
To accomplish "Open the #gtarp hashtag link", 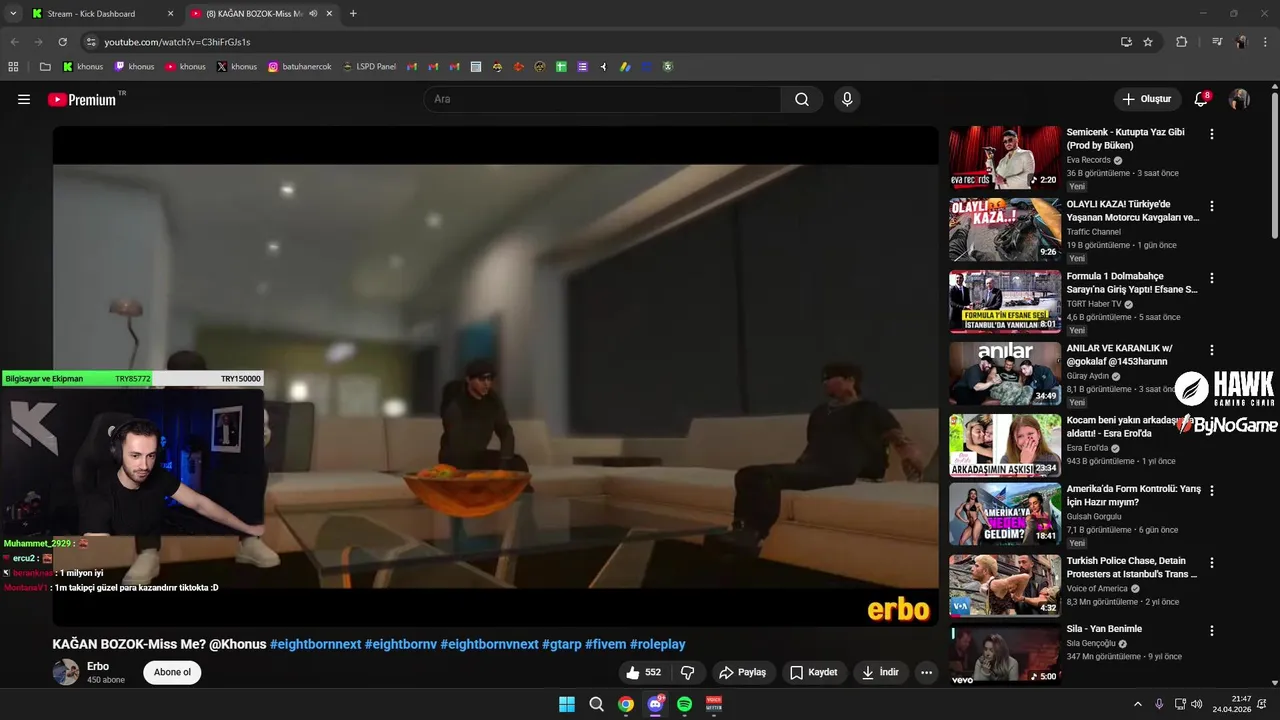I will pyautogui.click(x=562, y=644).
